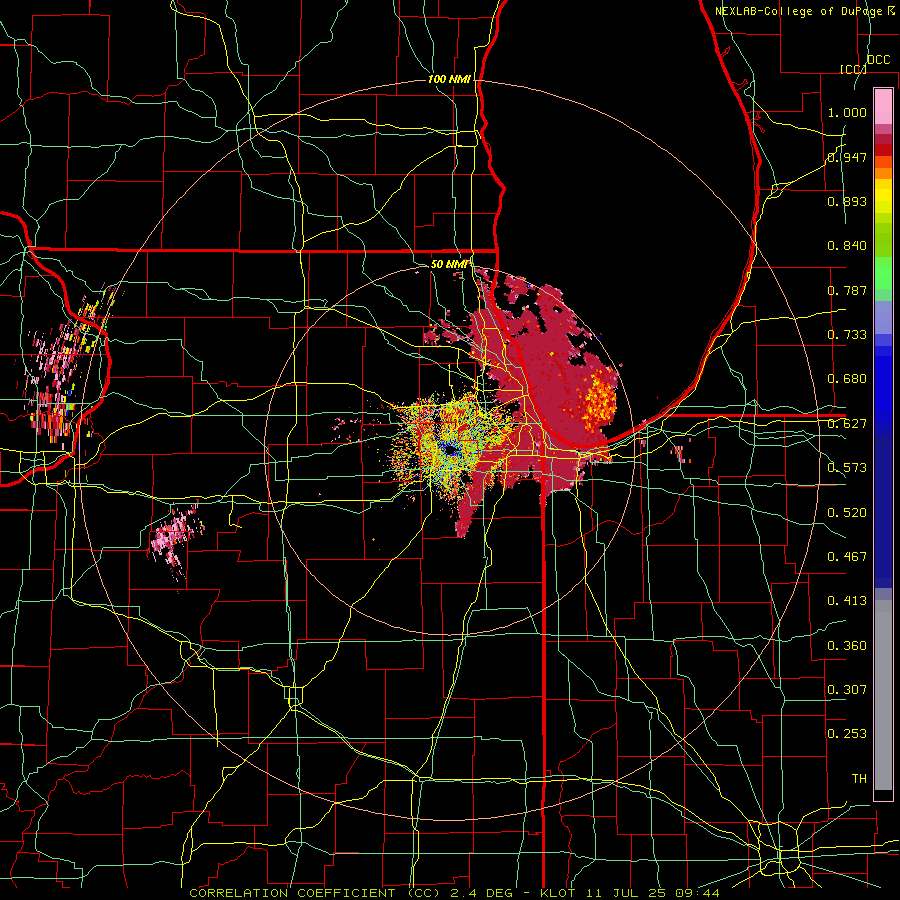Click the Correlation Coefficient caption text at bottom

point(454,893)
